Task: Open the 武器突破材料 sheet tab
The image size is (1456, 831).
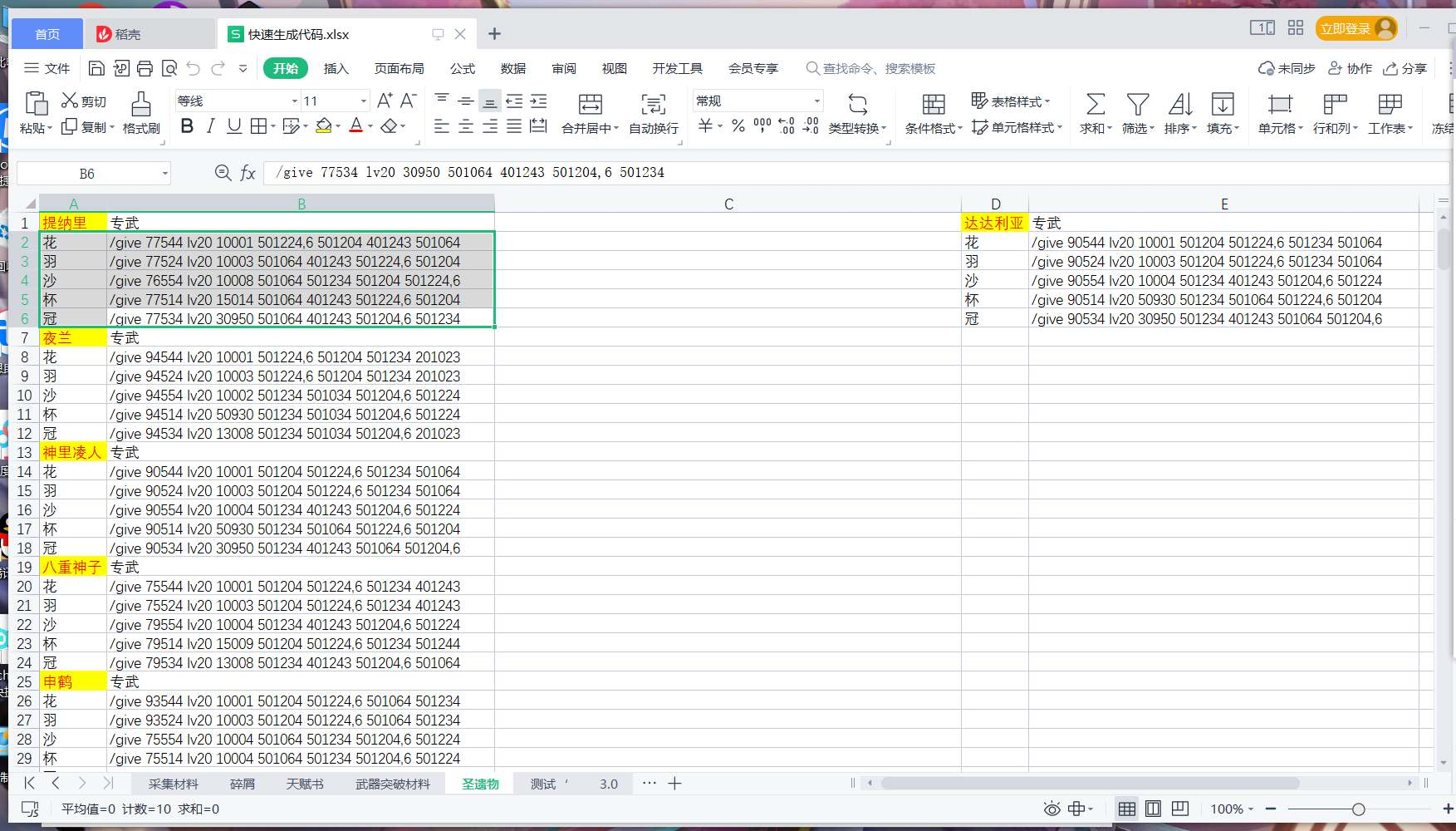Action: click(393, 784)
